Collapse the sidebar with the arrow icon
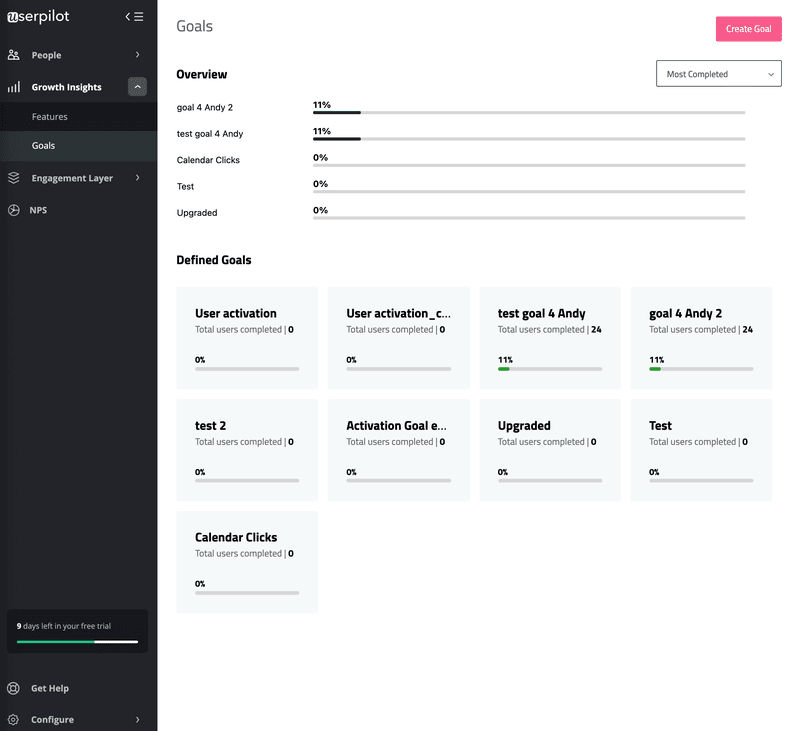800x731 pixels. tap(127, 16)
